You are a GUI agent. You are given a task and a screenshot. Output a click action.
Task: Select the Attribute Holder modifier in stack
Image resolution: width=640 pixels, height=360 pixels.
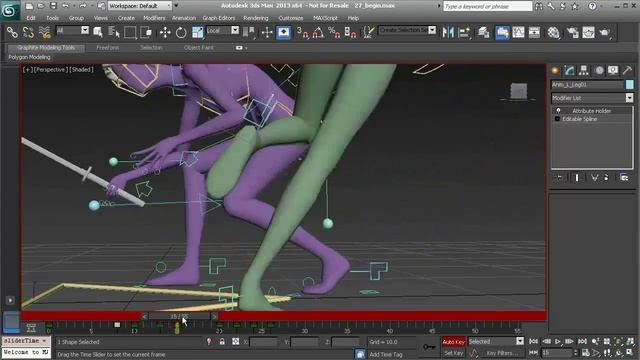tap(591, 111)
